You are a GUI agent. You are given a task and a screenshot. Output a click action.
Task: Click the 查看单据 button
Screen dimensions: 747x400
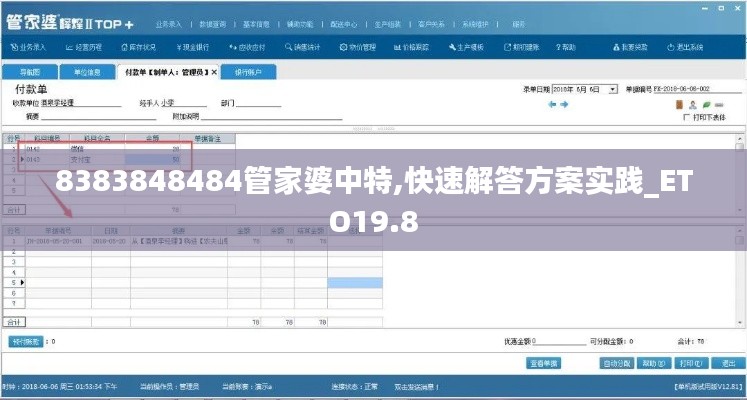544,363
